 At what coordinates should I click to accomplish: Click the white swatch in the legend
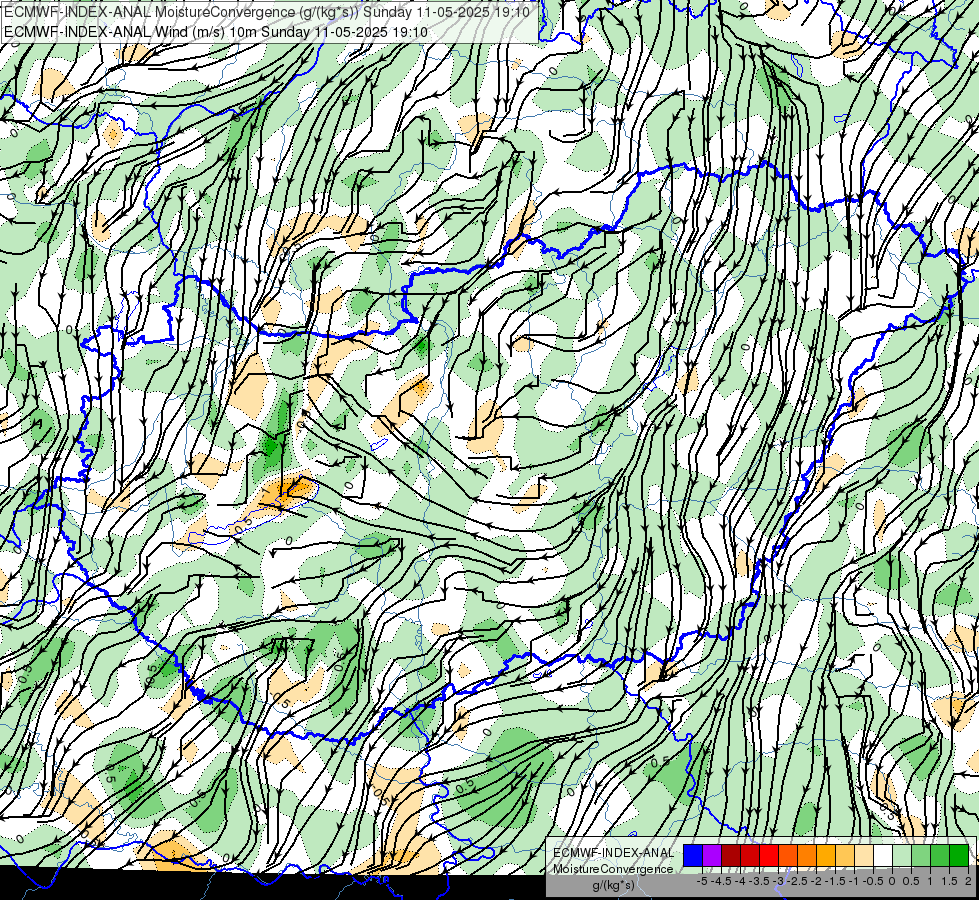883,855
